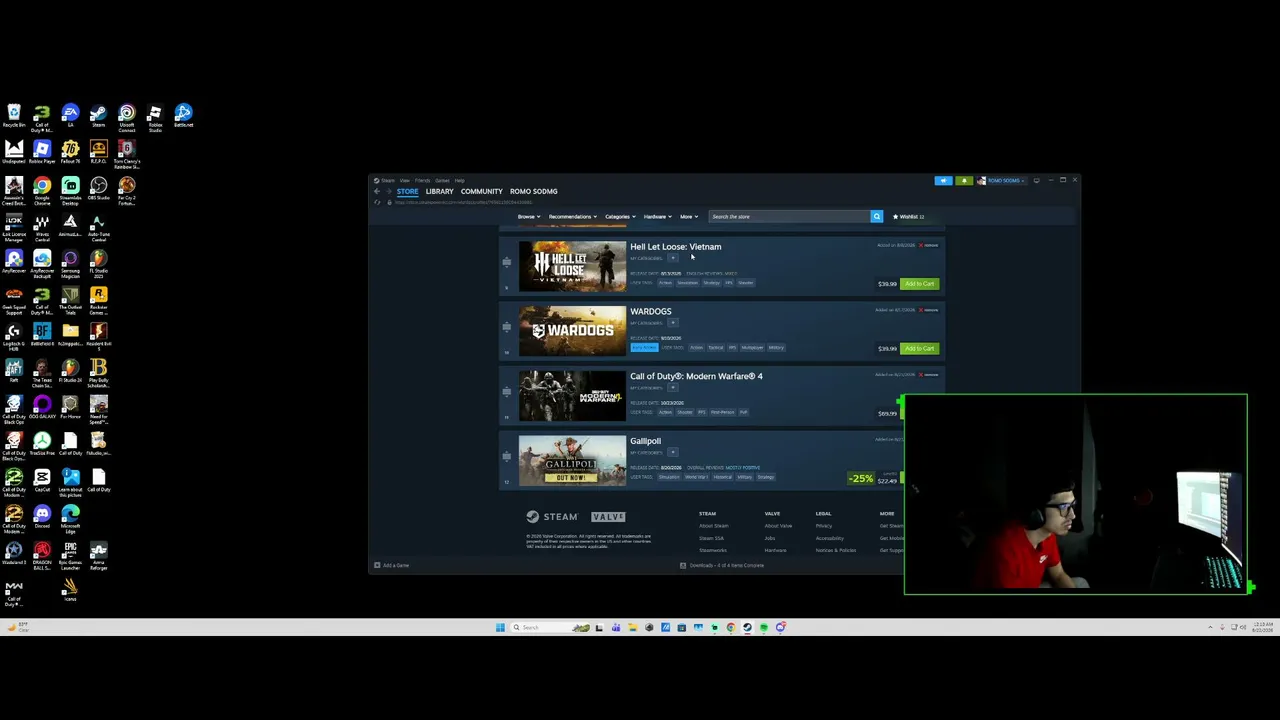Open the Steam desktop shortcut
1280x720 pixels.
(x=98, y=116)
